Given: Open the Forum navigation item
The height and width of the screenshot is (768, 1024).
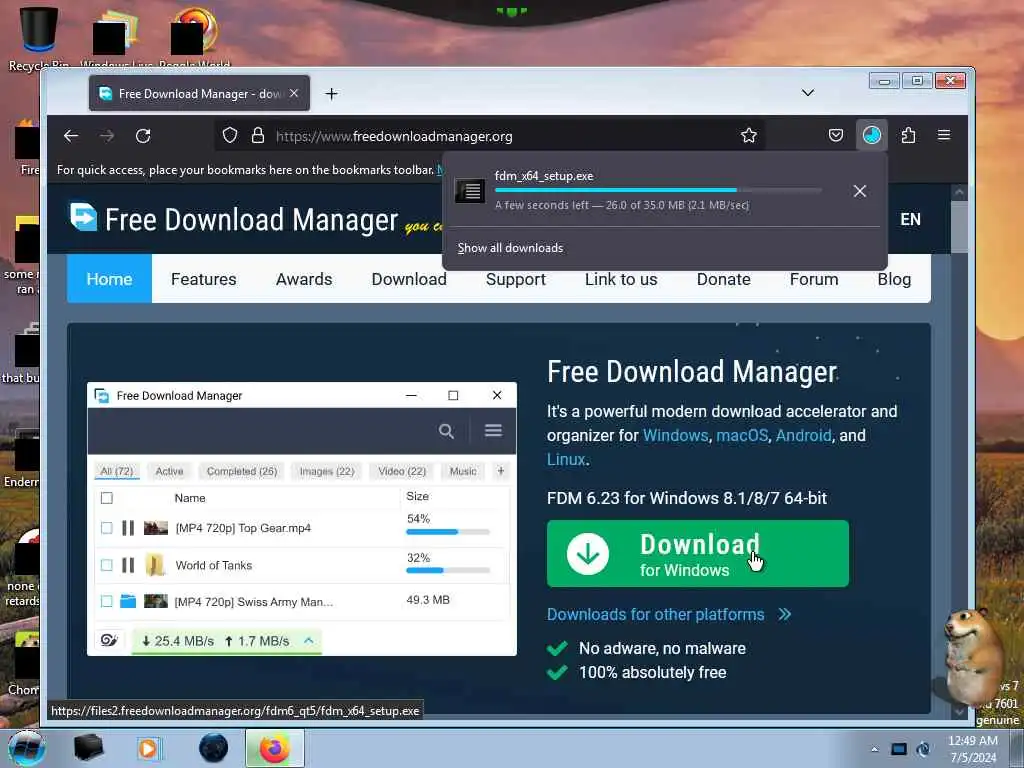Looking at the screenshot, I should tap(814, 279).
